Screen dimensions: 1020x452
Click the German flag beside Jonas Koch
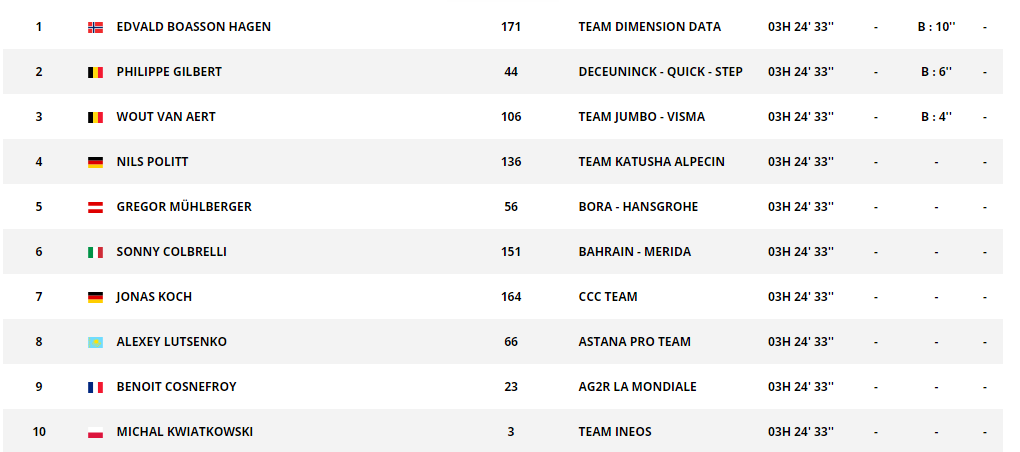(96, 297)
